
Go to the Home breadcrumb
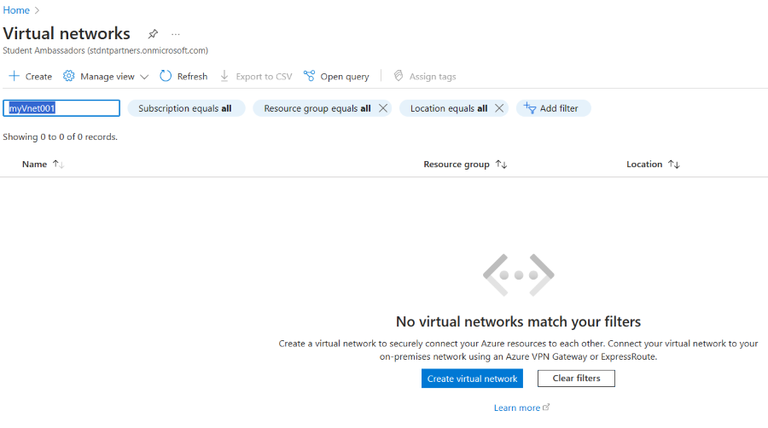[16, 10]
